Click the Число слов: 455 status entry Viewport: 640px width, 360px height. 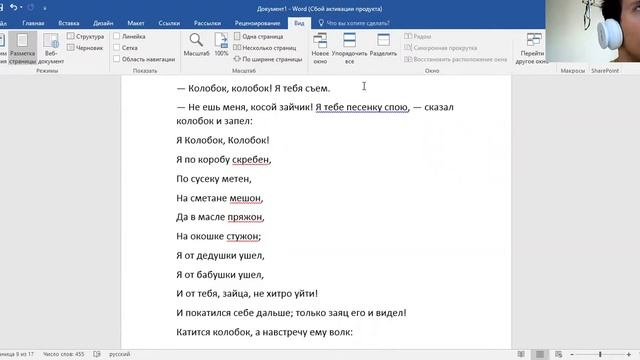tap(63, 354)
